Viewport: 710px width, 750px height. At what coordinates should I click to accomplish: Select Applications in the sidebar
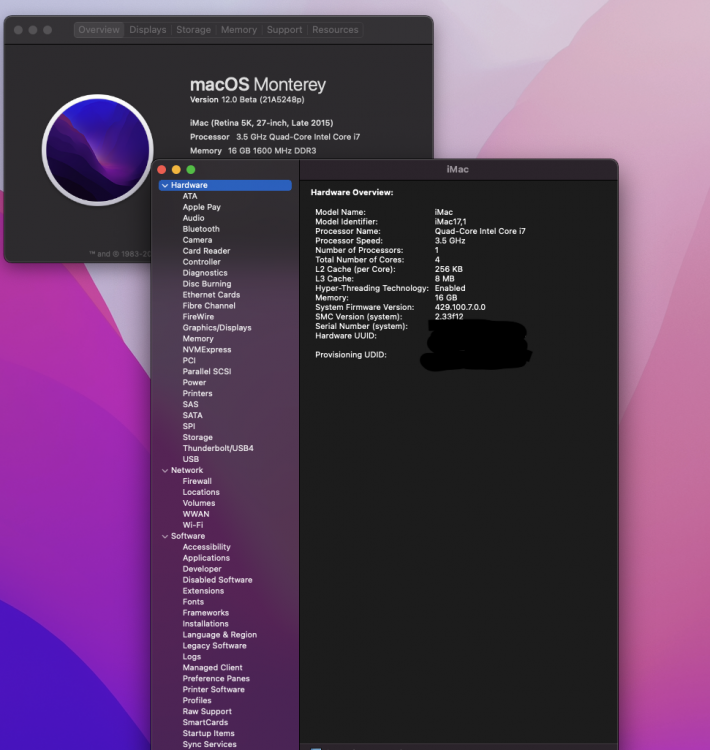[x=206, y=558]
